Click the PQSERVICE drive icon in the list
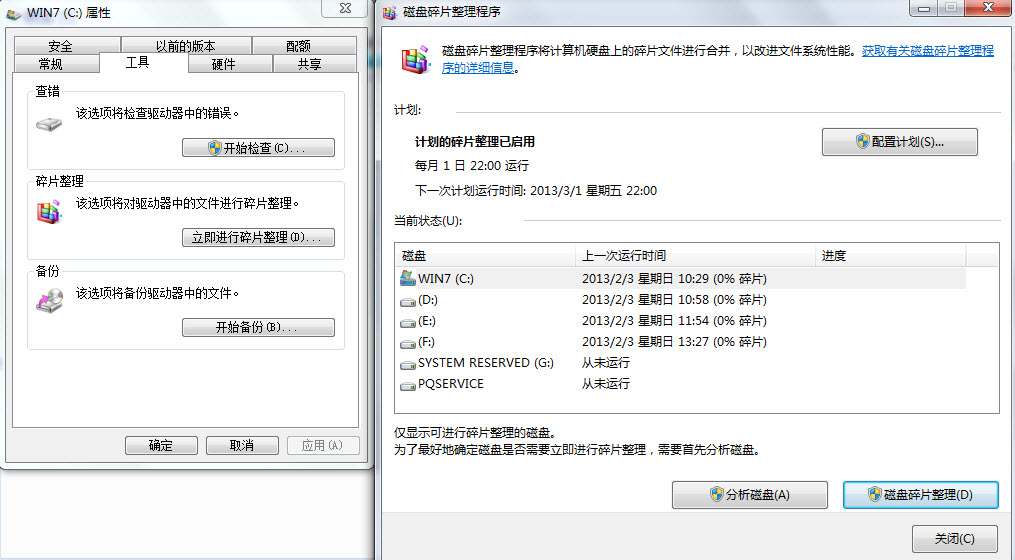The height and width of the screenshot is (560, 1015). point(408,385)
